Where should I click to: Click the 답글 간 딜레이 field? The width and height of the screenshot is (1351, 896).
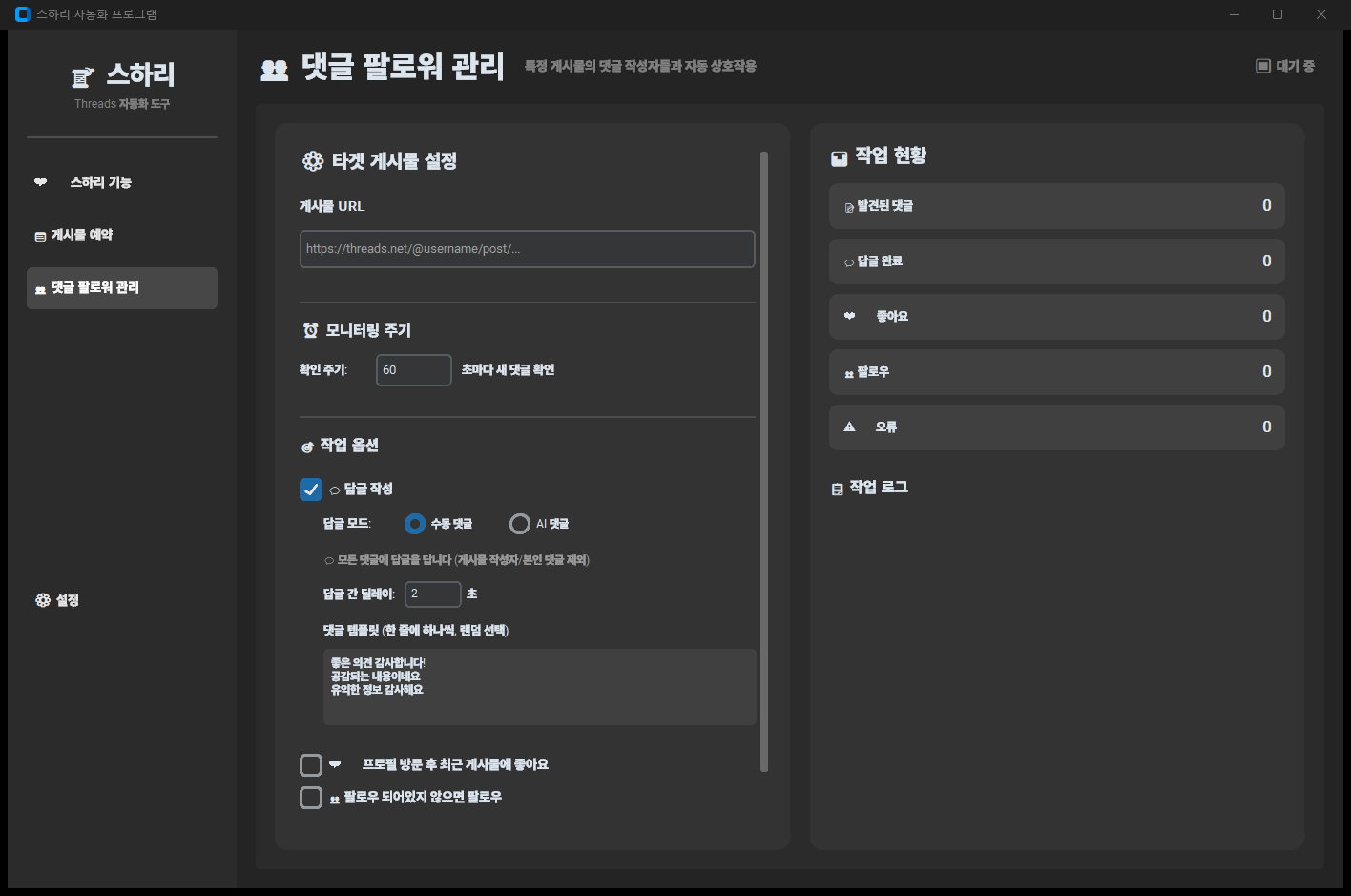(433, 594)
